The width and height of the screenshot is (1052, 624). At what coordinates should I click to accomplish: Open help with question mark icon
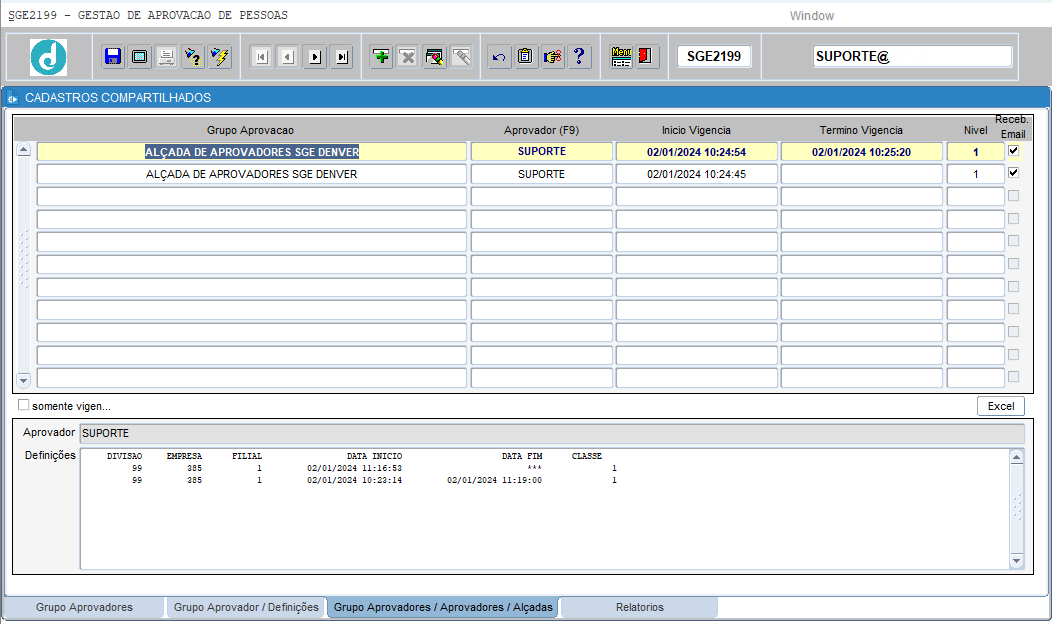point(579,56)
